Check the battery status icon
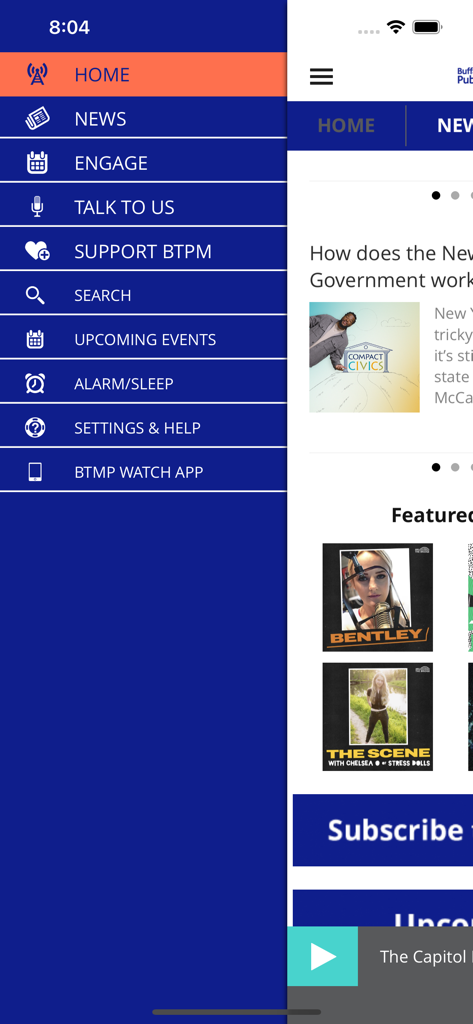473x1024 pixels. click(x=428, y=27)
